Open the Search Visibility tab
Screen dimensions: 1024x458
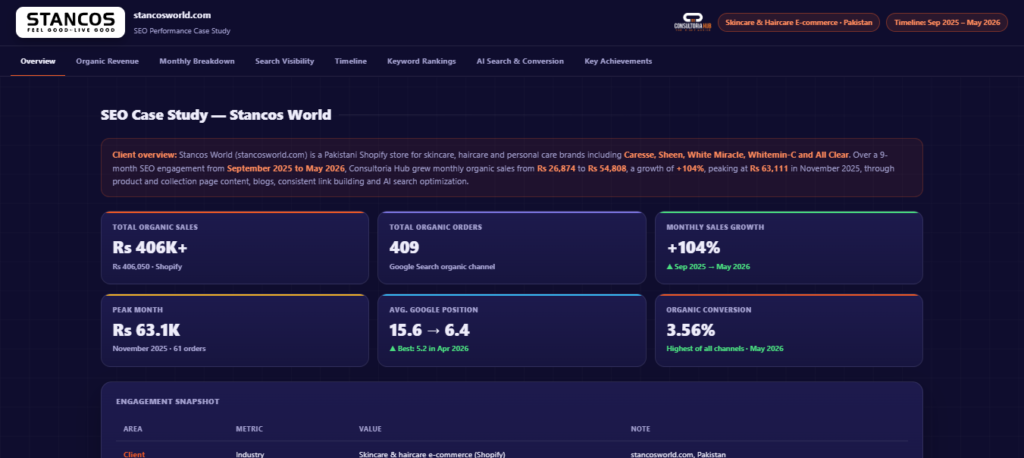pos(285,61)
